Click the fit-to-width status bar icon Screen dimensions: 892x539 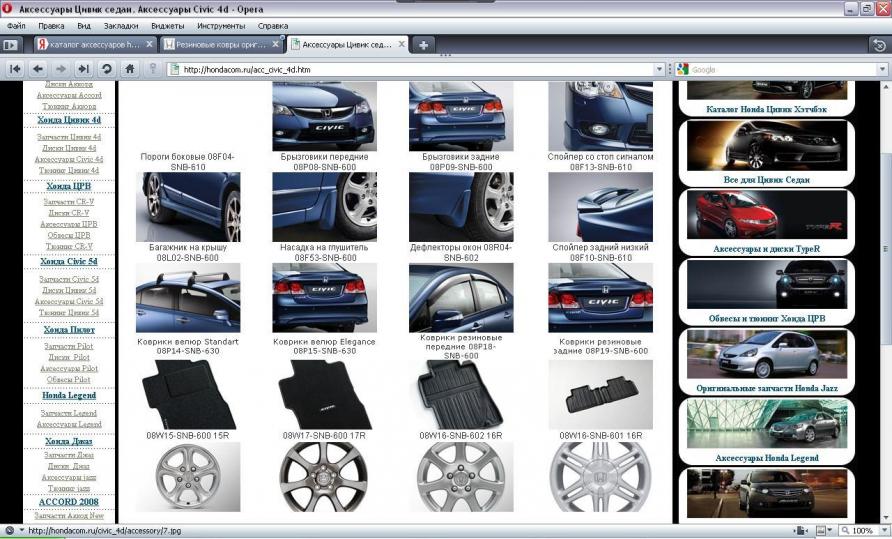[x=801, y=530]
